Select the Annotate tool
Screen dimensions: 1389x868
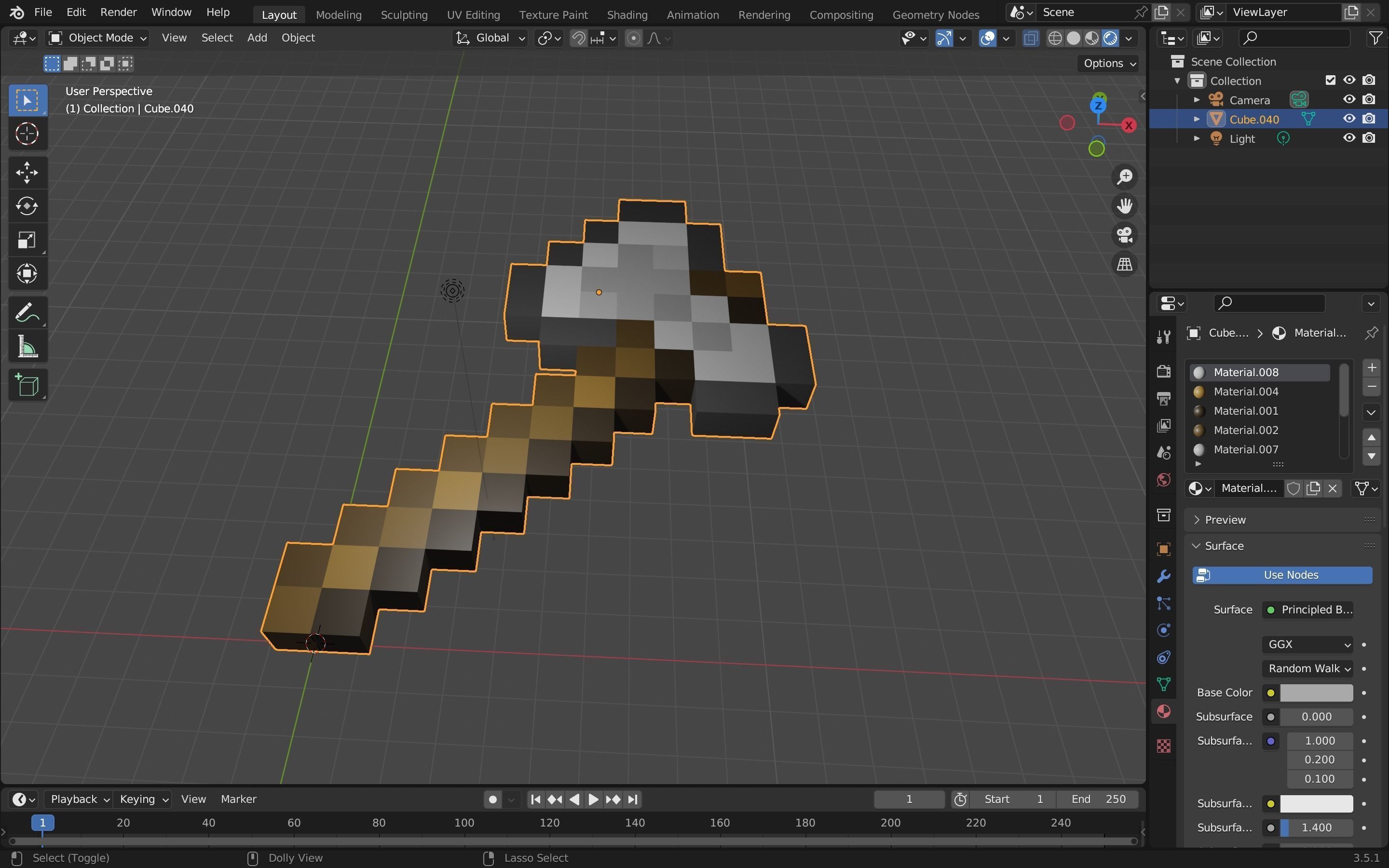pyautogui.click(x=27, y=313)
